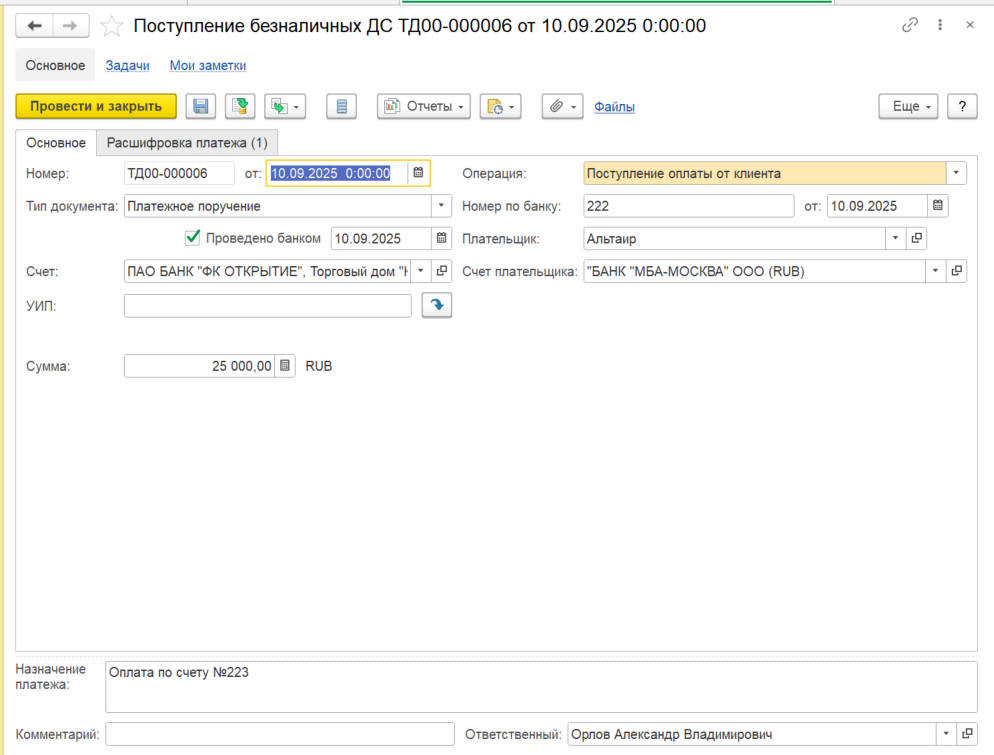
Task: Click the Номер field ТД00-000006
Action: [179, 174]
